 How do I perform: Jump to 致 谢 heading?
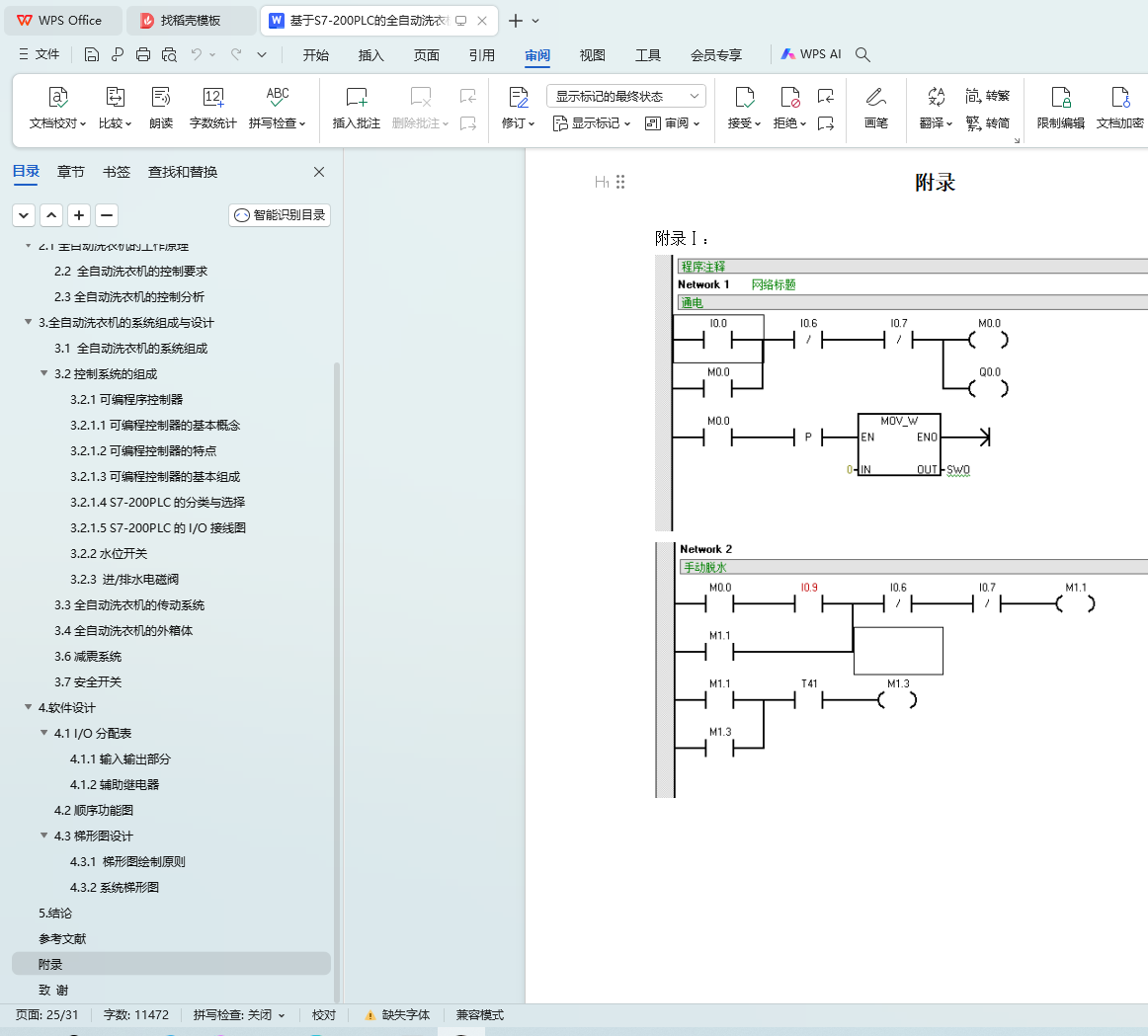53,990
